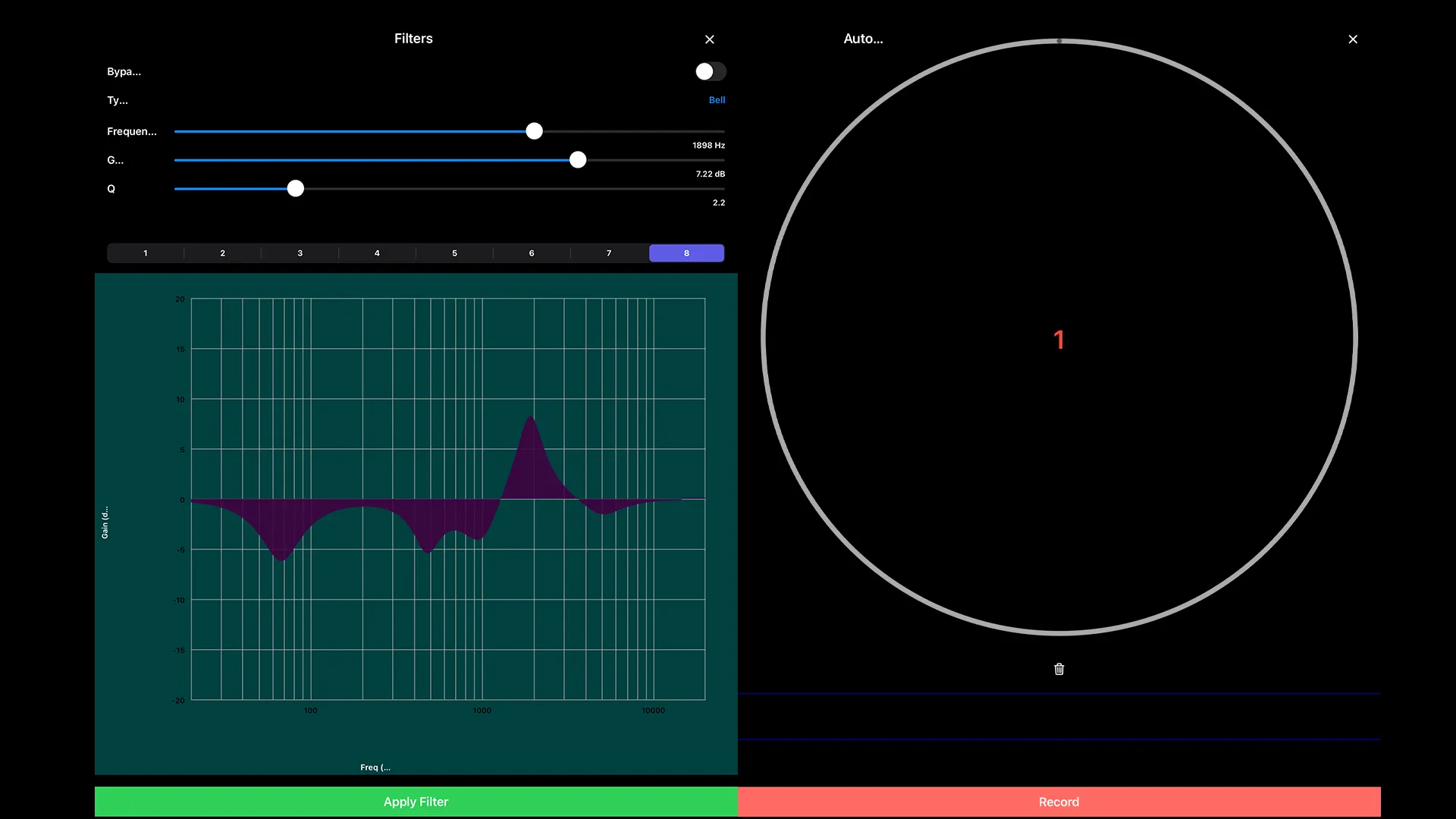Viewport: 1456px width, 819px height.
Task: Select filter band 7
Action: [x=609, y=253]
